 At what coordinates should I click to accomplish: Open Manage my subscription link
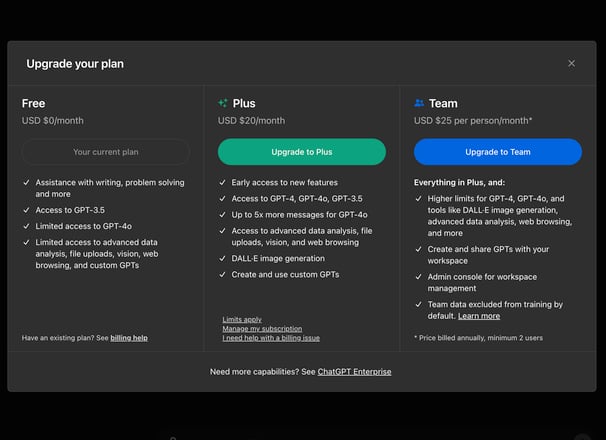tap(262, 329)
